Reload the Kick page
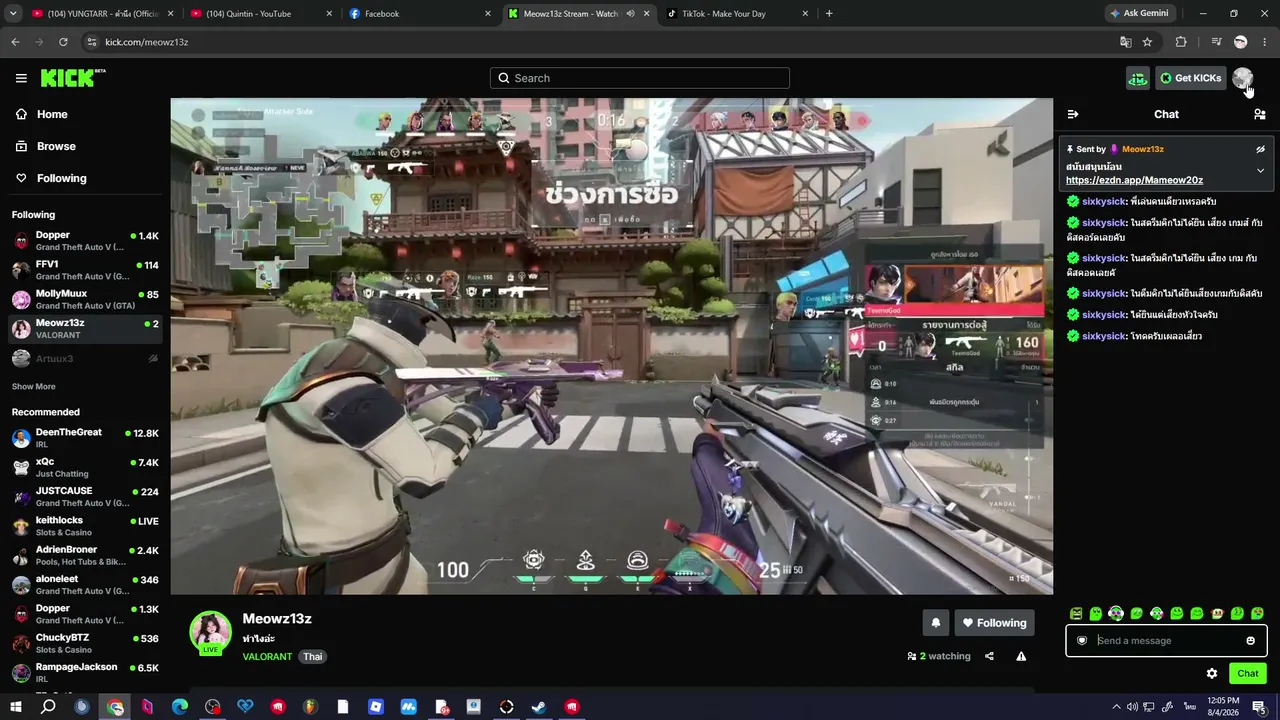 [x=63, y=42]
